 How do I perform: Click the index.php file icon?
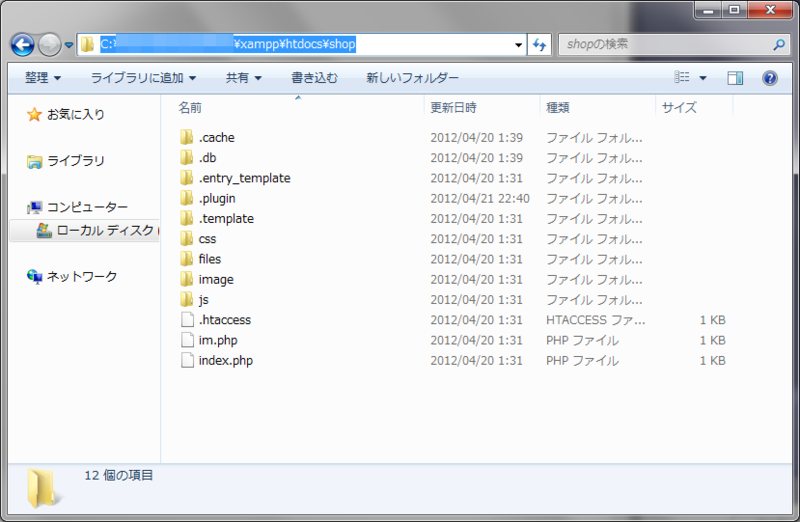coord(187,360)
